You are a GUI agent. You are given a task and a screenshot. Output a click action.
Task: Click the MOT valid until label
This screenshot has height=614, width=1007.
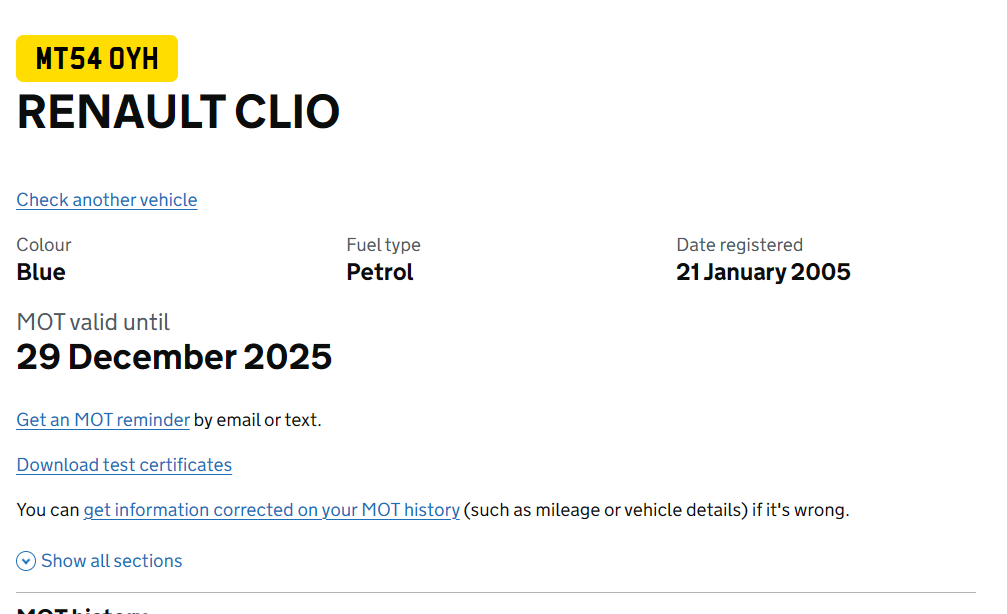pos(93,322)
